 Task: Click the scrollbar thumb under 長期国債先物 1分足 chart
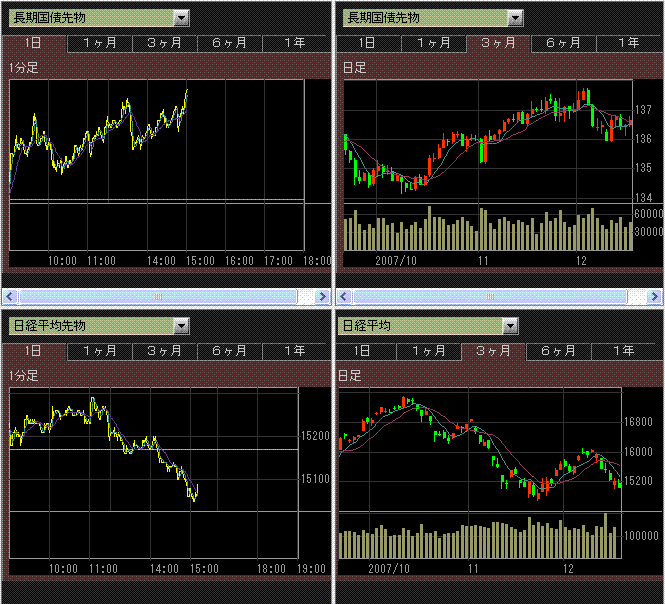(157, 296)
